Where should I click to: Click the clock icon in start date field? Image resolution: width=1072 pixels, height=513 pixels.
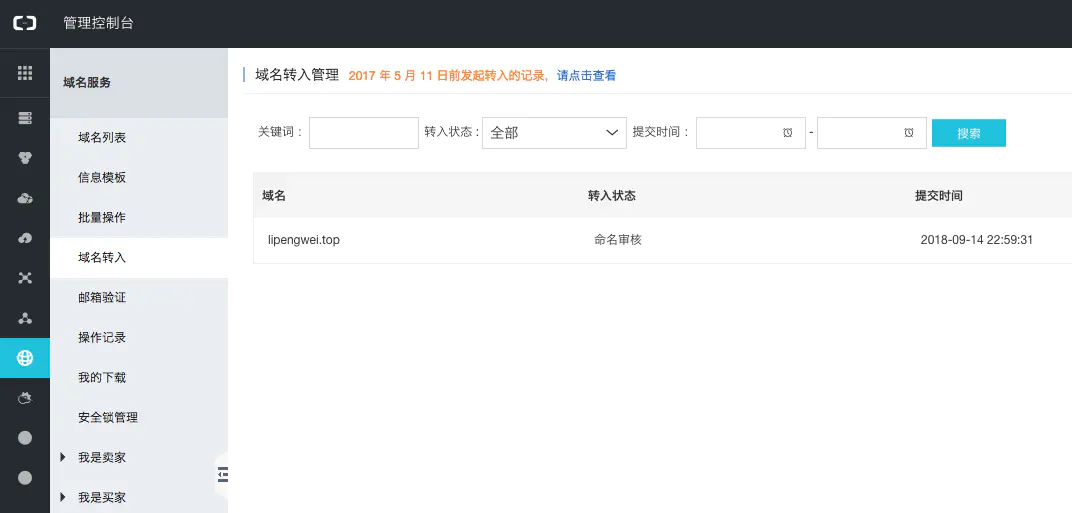pyautogui.click(x=788, y=133)
